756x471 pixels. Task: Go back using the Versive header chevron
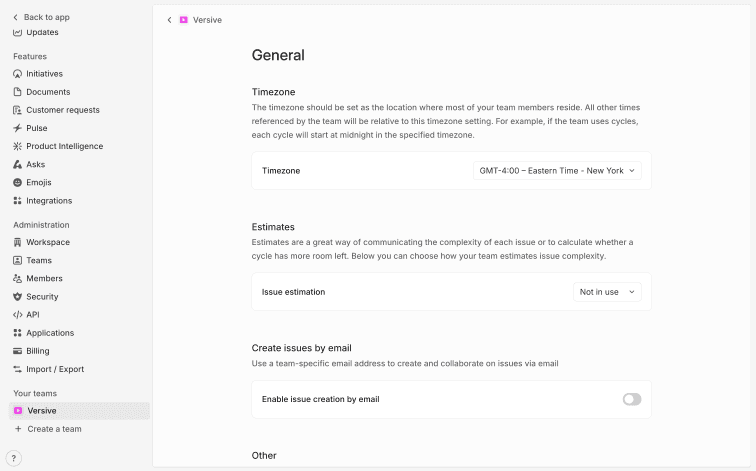point(169,20)
